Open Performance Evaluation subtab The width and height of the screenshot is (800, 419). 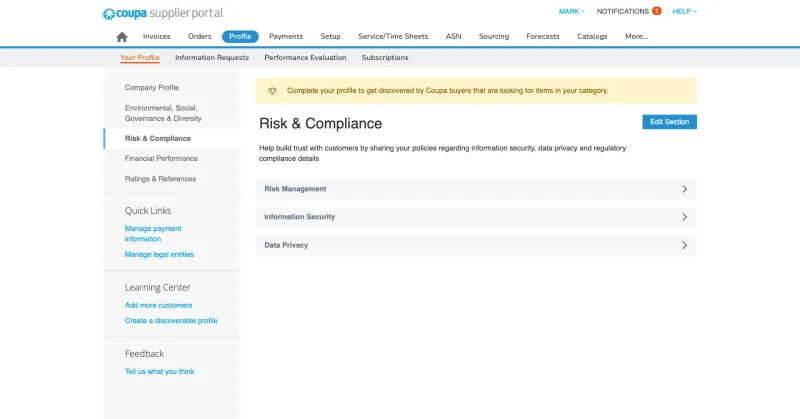pos(305,58)
